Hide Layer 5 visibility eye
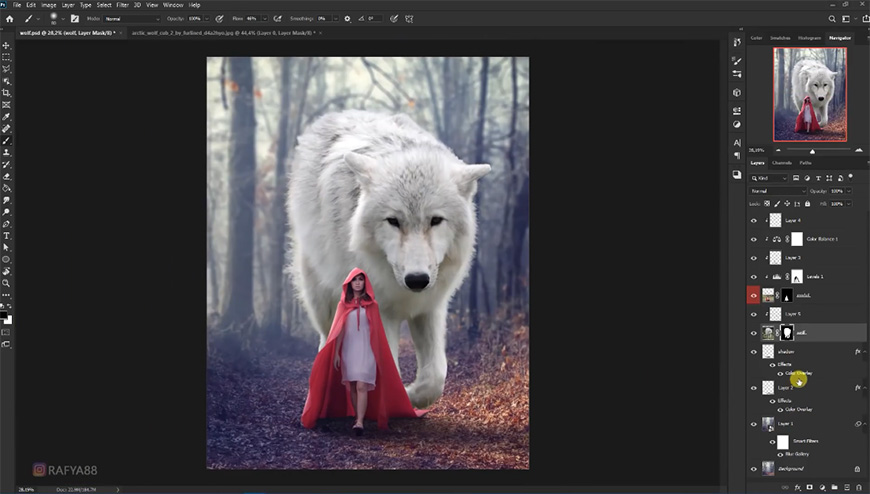870x494 pixels. tap(753, 314)
